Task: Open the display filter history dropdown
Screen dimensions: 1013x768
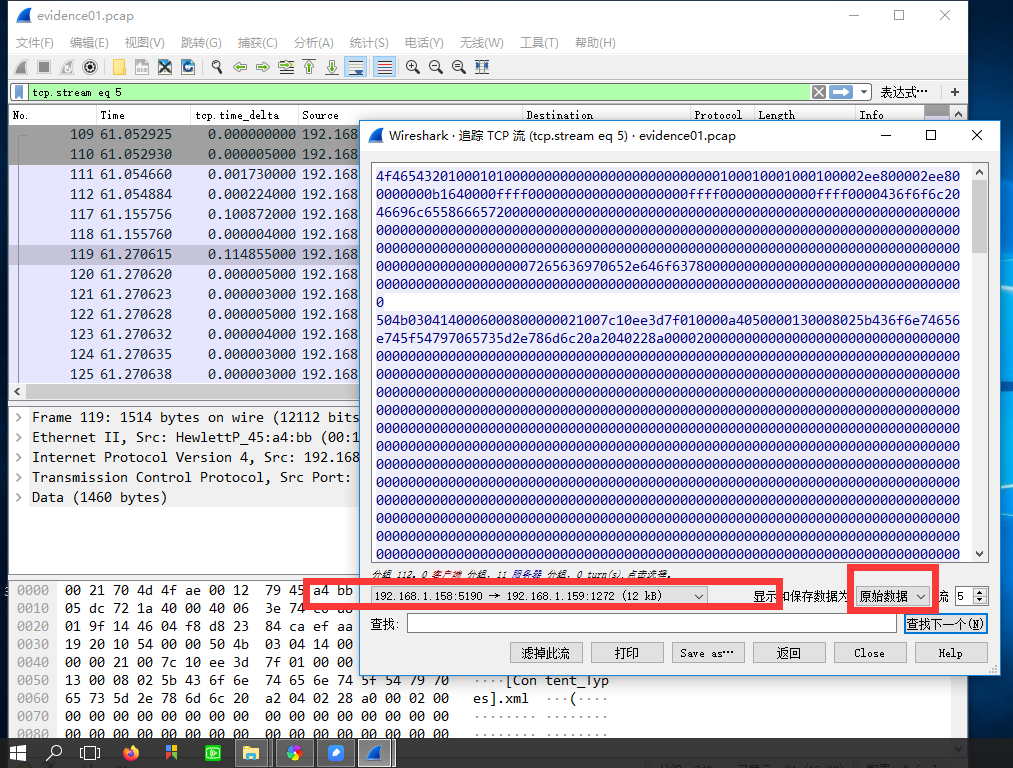Action: (x=864, y=92)
